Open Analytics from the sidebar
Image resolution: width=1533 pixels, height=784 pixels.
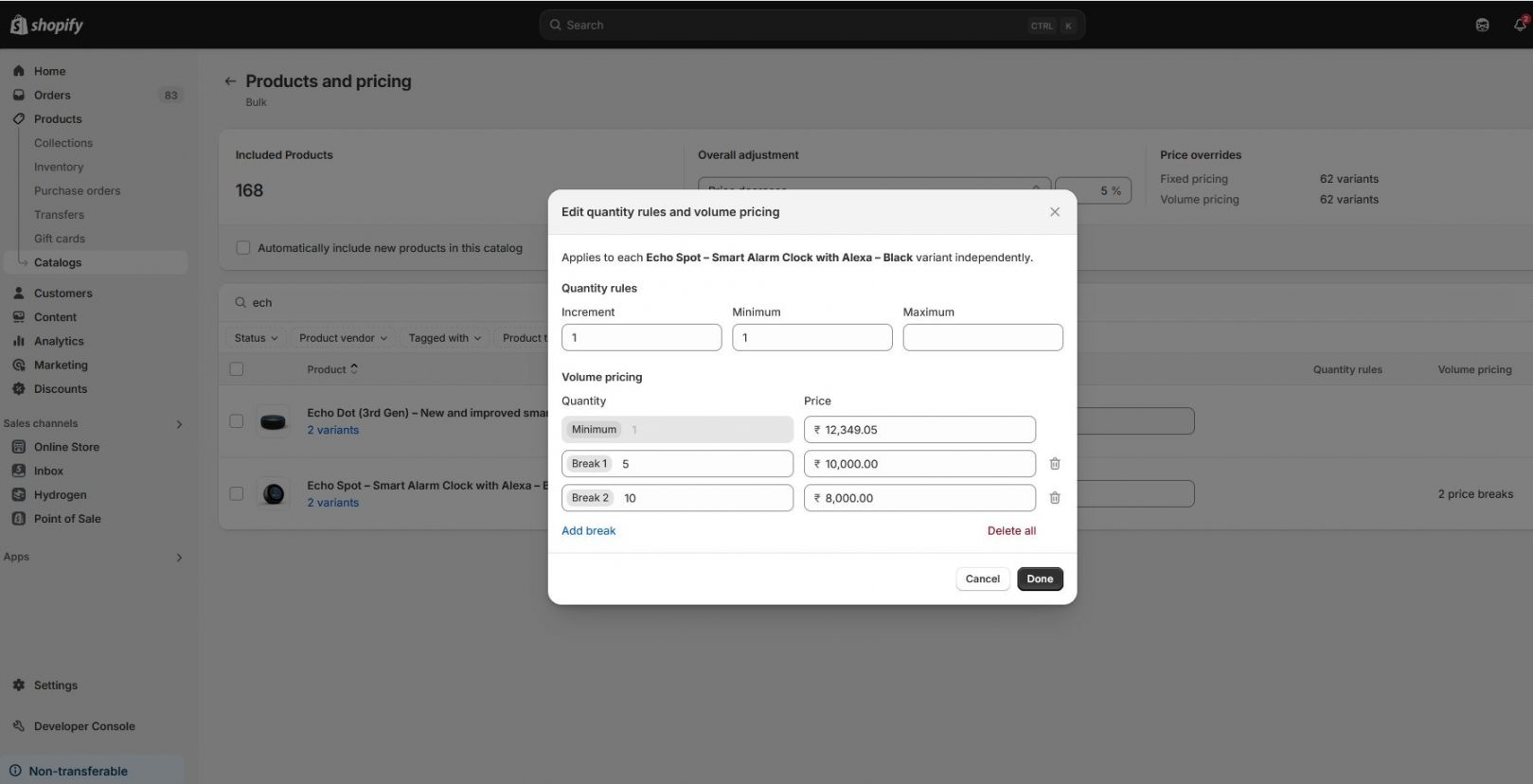(x=59, y=341)
